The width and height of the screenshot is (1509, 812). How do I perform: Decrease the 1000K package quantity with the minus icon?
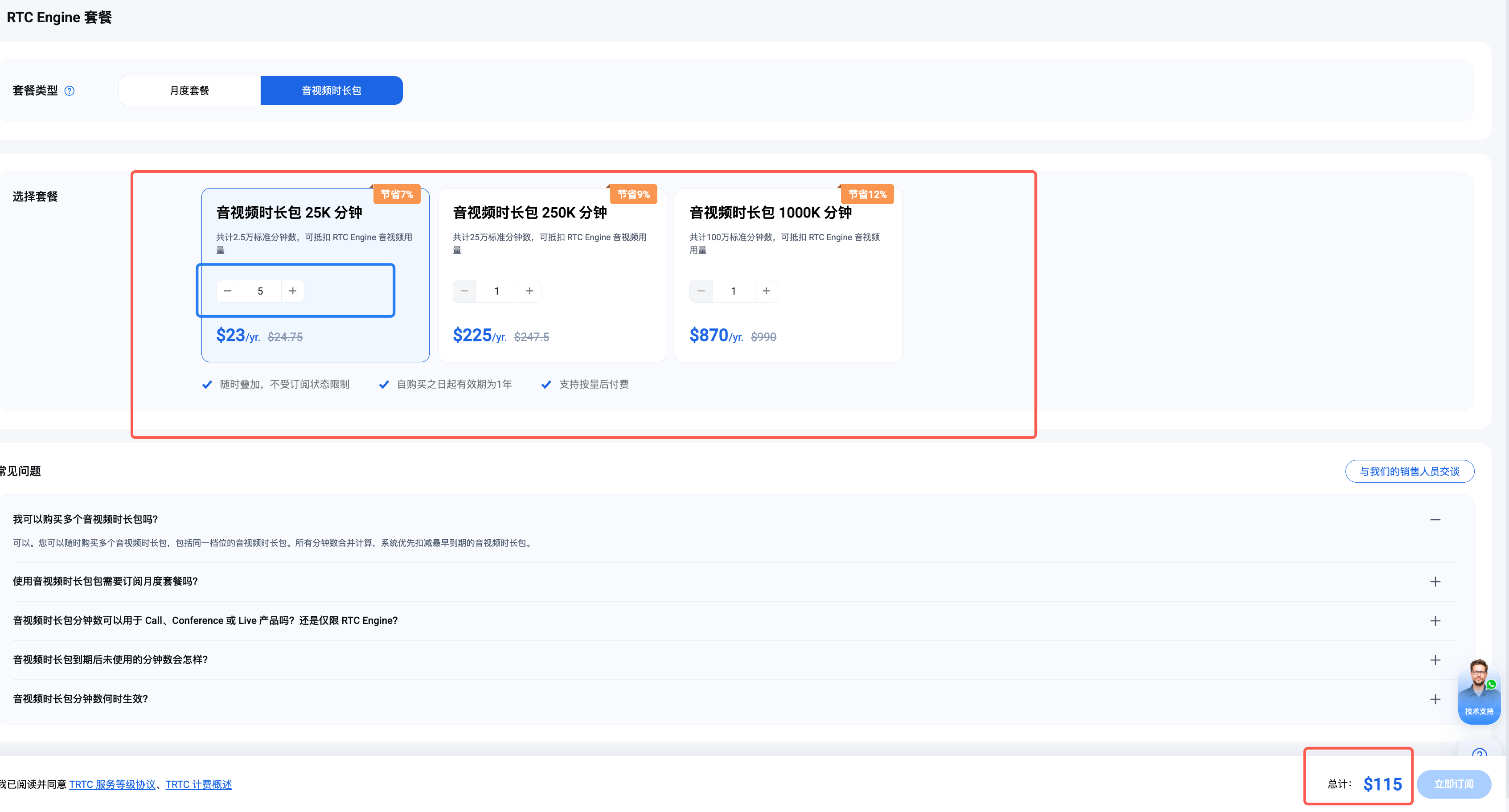coord(701,291)
